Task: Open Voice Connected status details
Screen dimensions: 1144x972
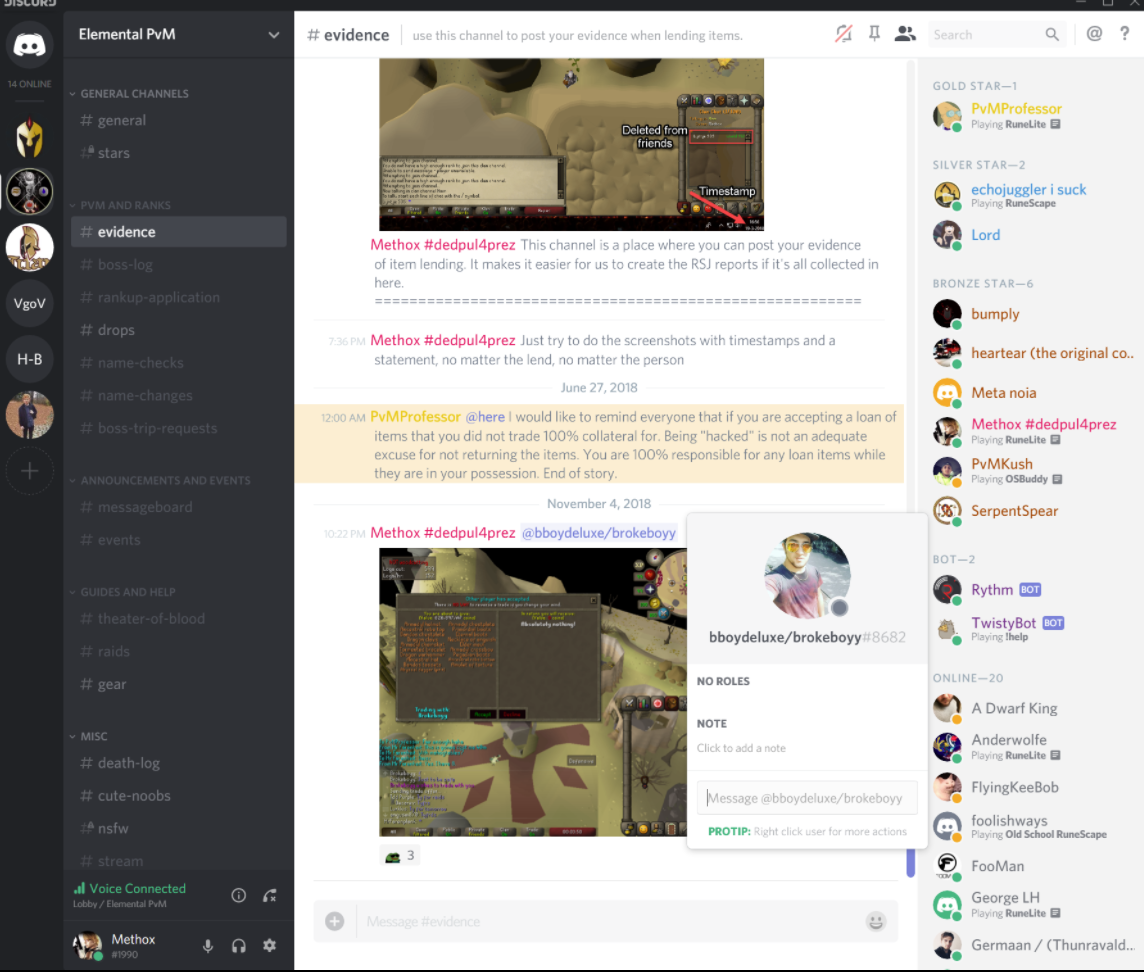Action: (130, 889)
